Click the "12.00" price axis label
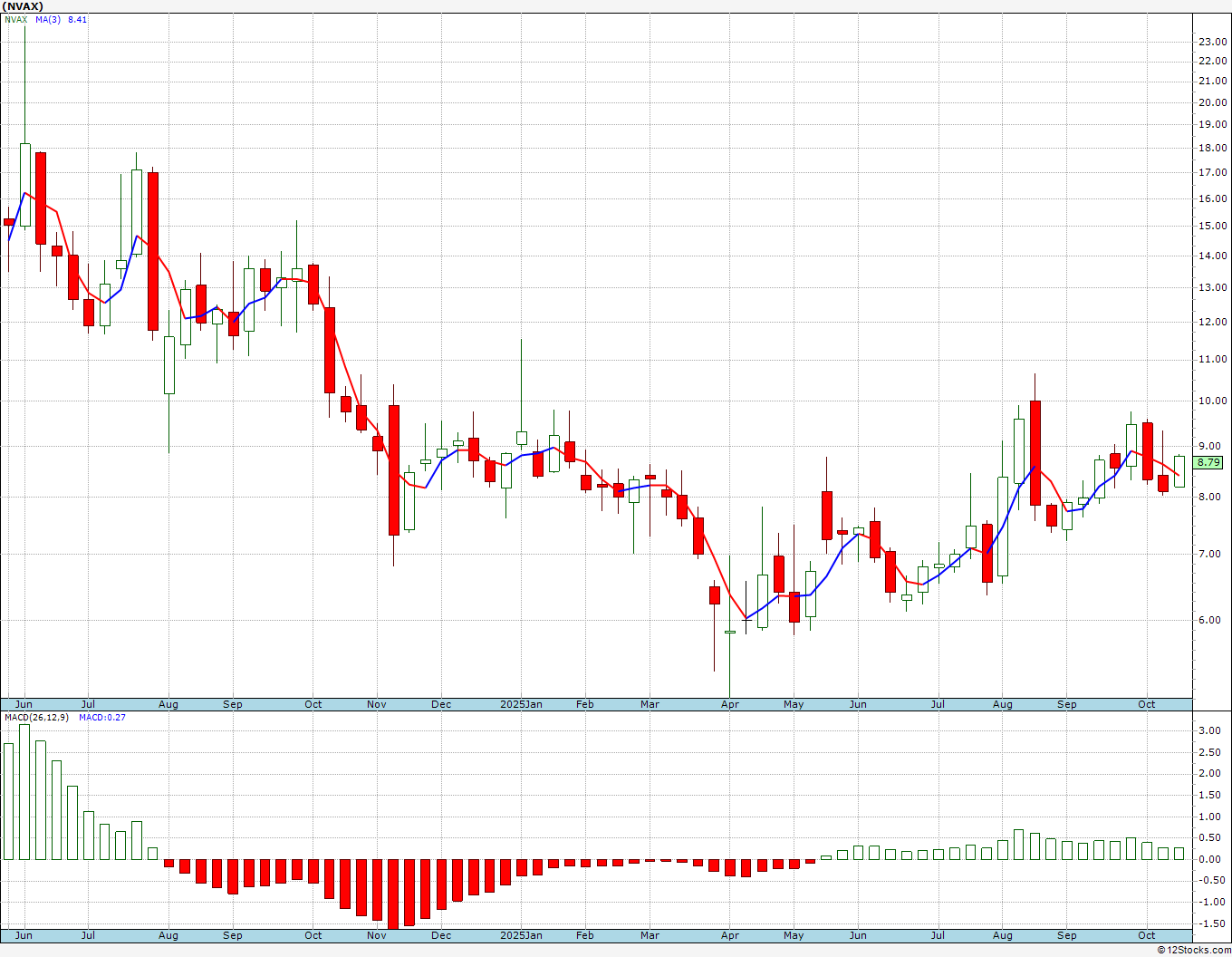 click(1212, 322)
